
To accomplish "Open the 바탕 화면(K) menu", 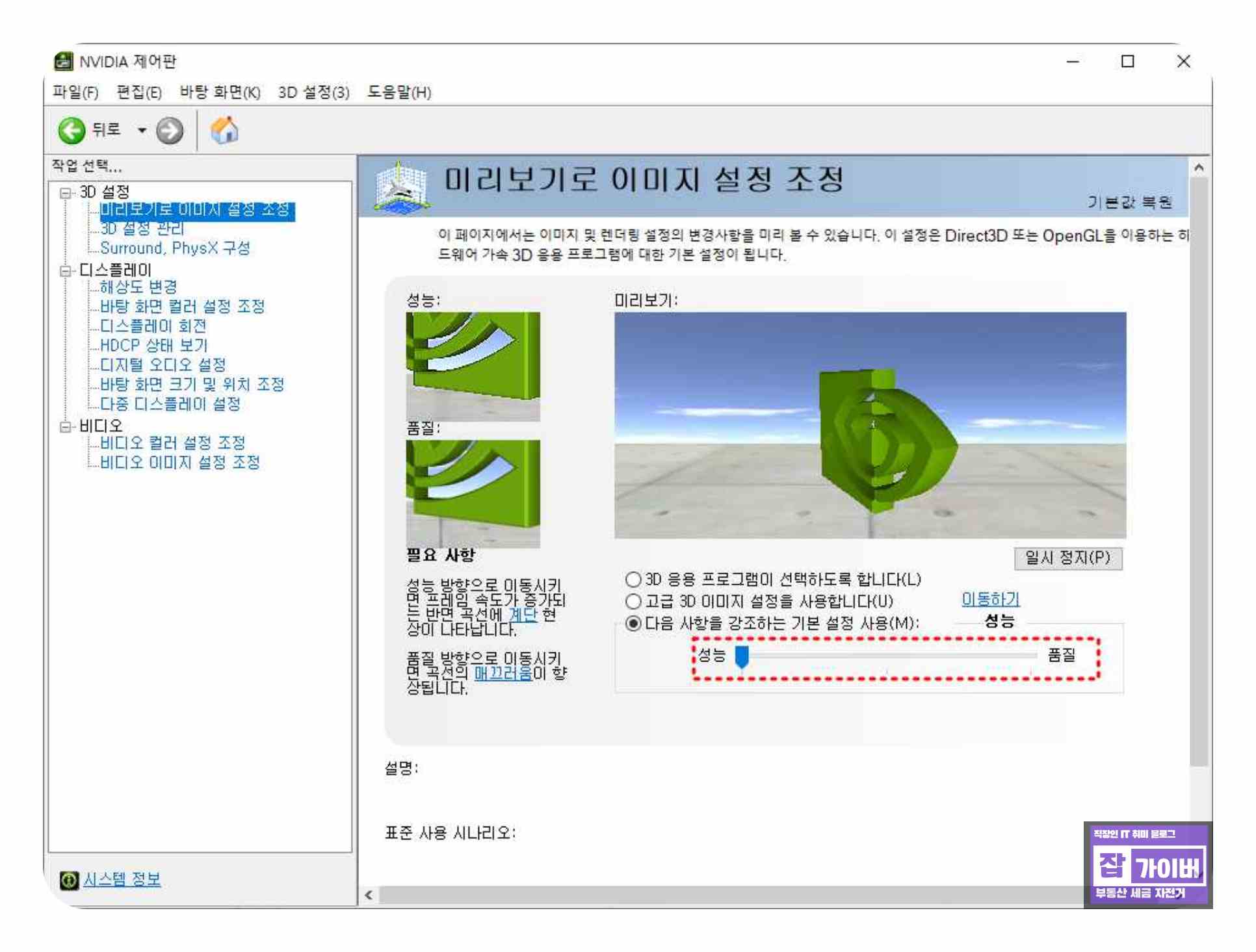I will point(220,92).
